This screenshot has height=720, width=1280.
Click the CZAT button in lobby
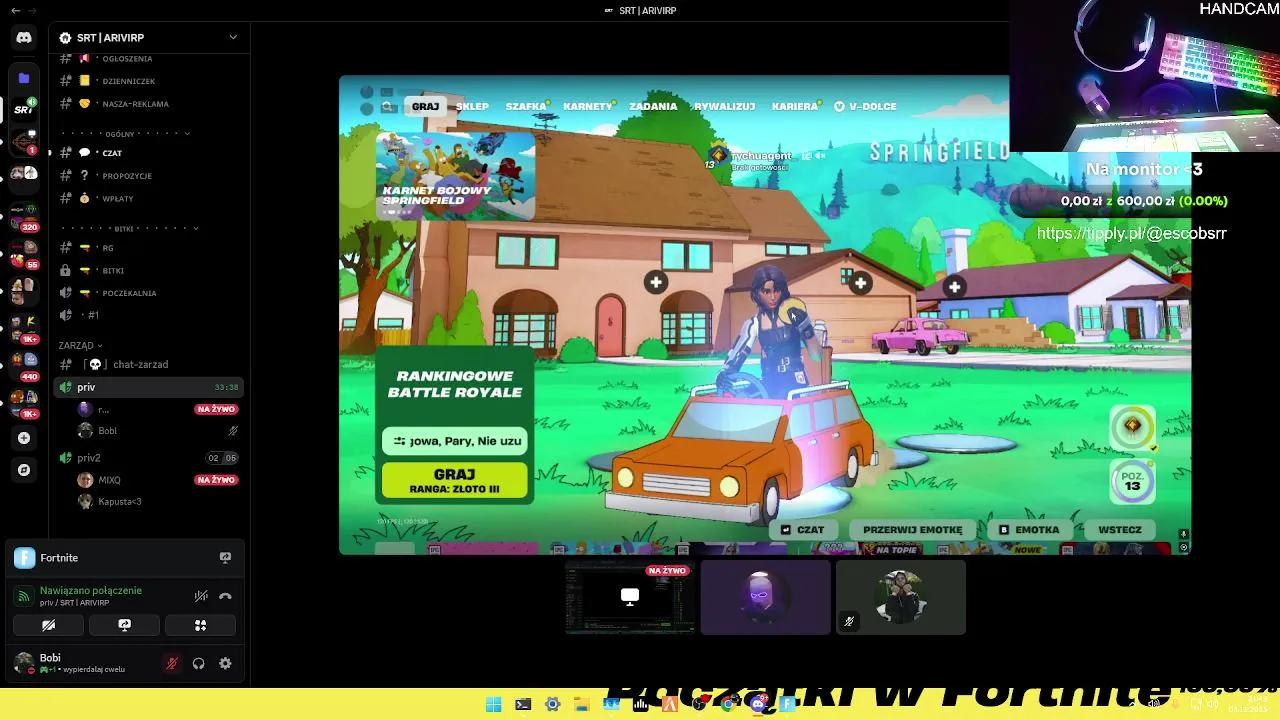pos(804,530)
